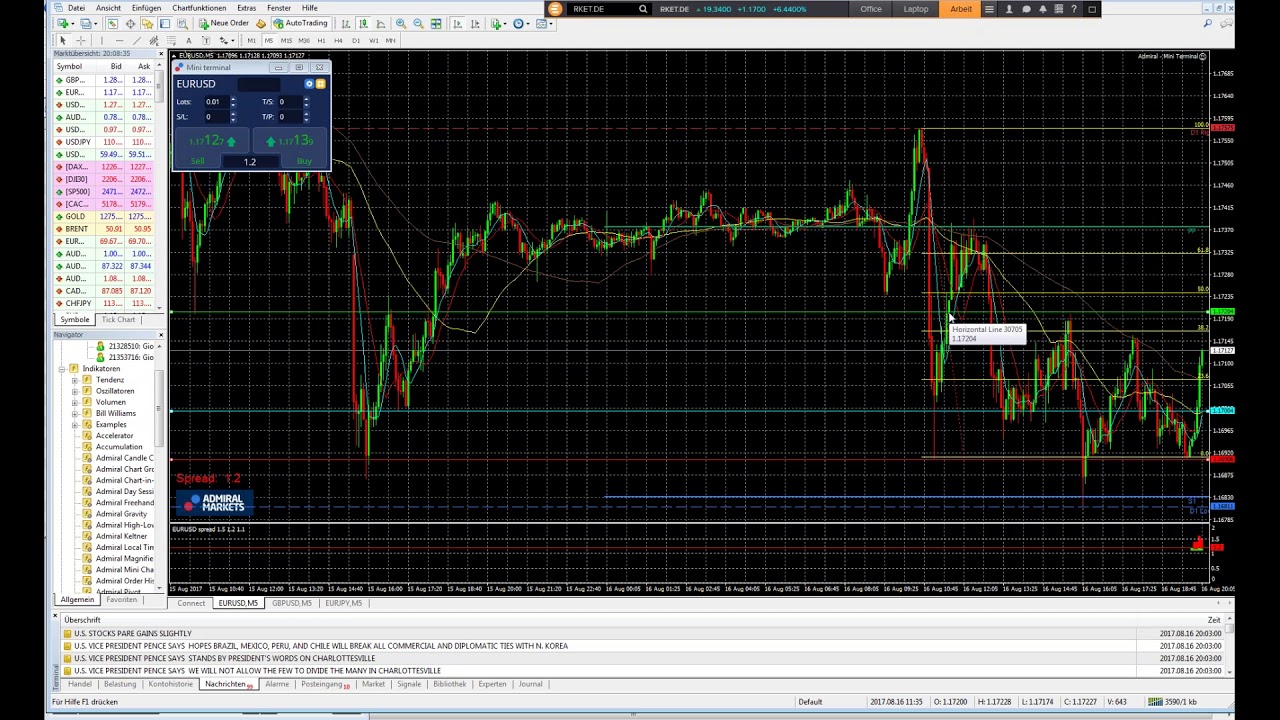Select the cursor arrow tool
The width and height of the screenshot is (1280, 720).
pyautogui.click(x=62, y=40)
